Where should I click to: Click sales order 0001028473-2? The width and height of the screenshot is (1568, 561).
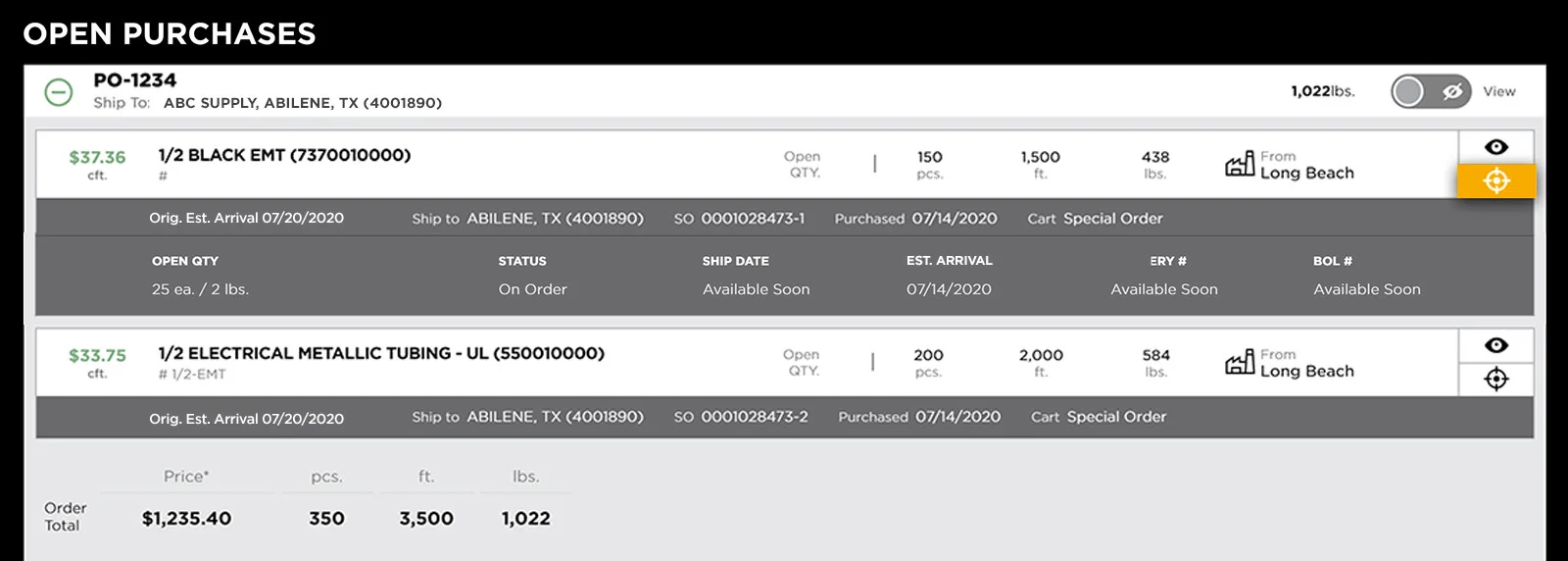(x=755, y=417)
